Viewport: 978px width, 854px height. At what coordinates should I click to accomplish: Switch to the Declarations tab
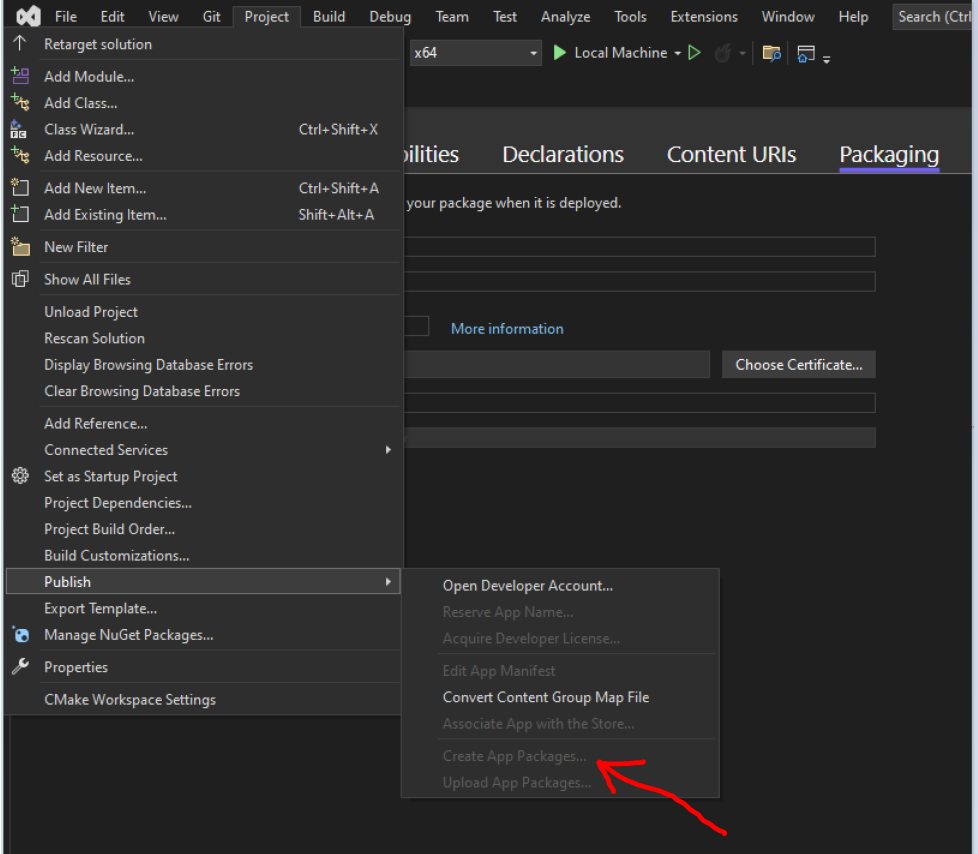click(x=562, y=154)
